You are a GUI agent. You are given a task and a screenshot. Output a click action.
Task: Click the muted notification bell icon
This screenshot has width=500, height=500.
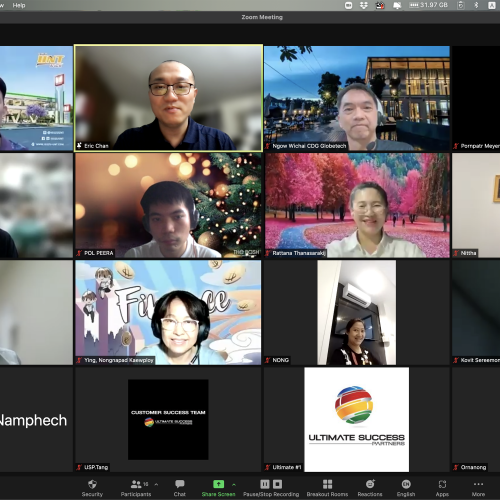397,5
